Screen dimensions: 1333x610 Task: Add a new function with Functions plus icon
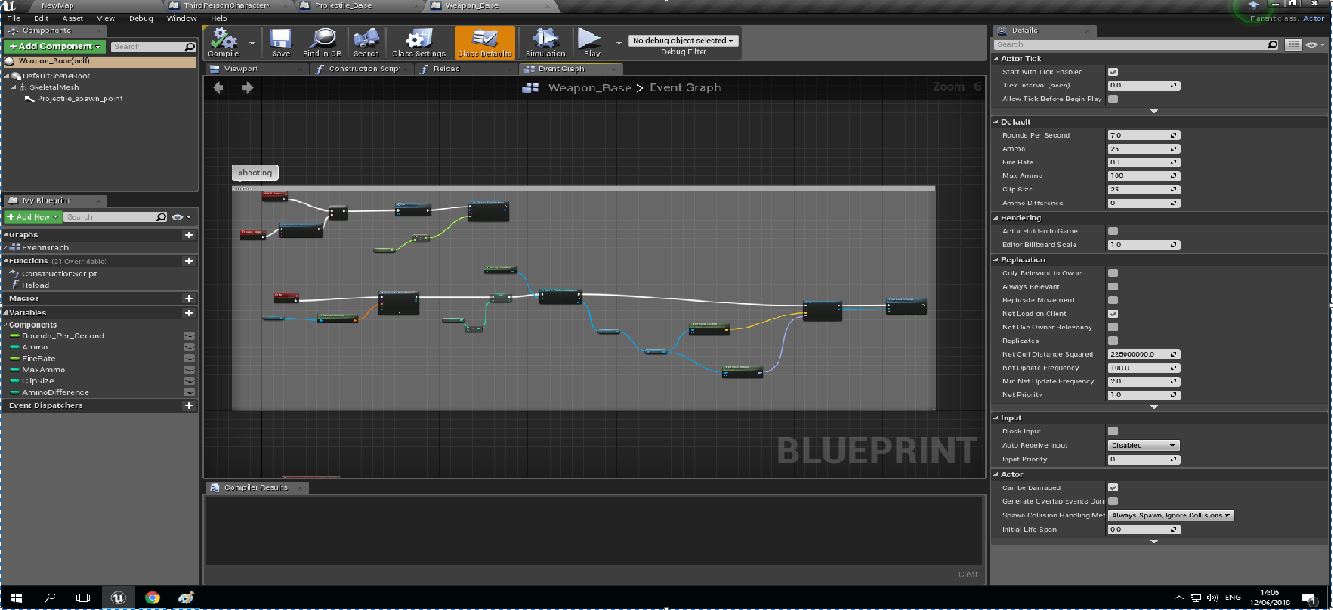pos(189,261)
